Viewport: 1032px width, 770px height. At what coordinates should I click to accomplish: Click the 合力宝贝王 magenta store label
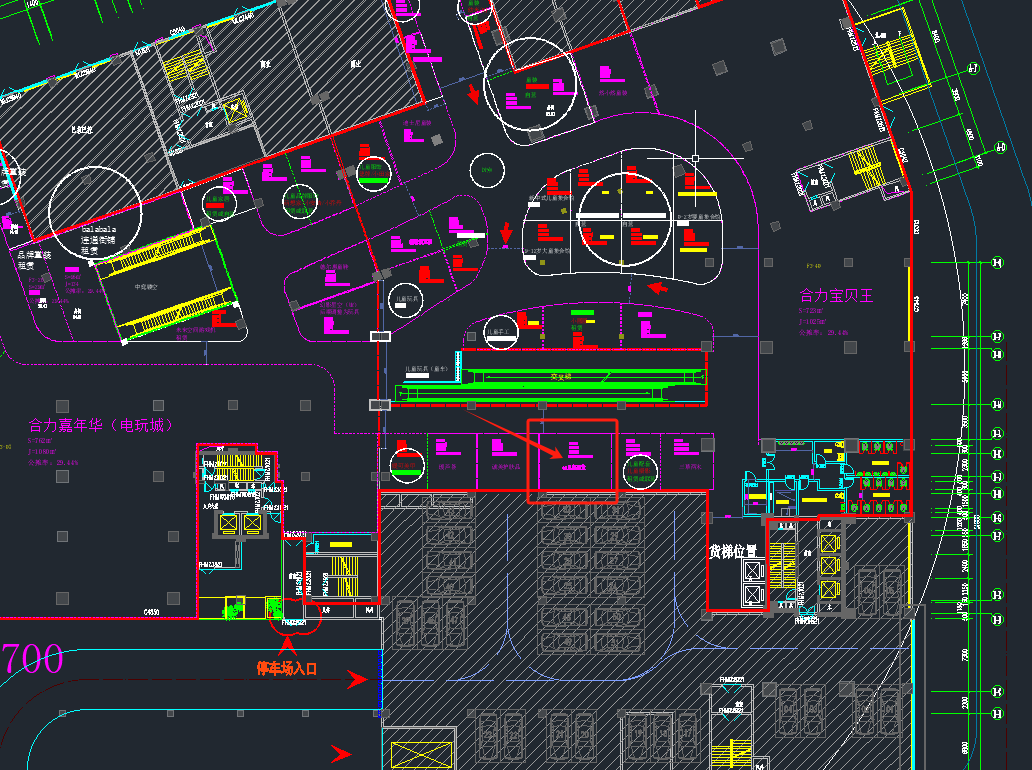[836, 296]
